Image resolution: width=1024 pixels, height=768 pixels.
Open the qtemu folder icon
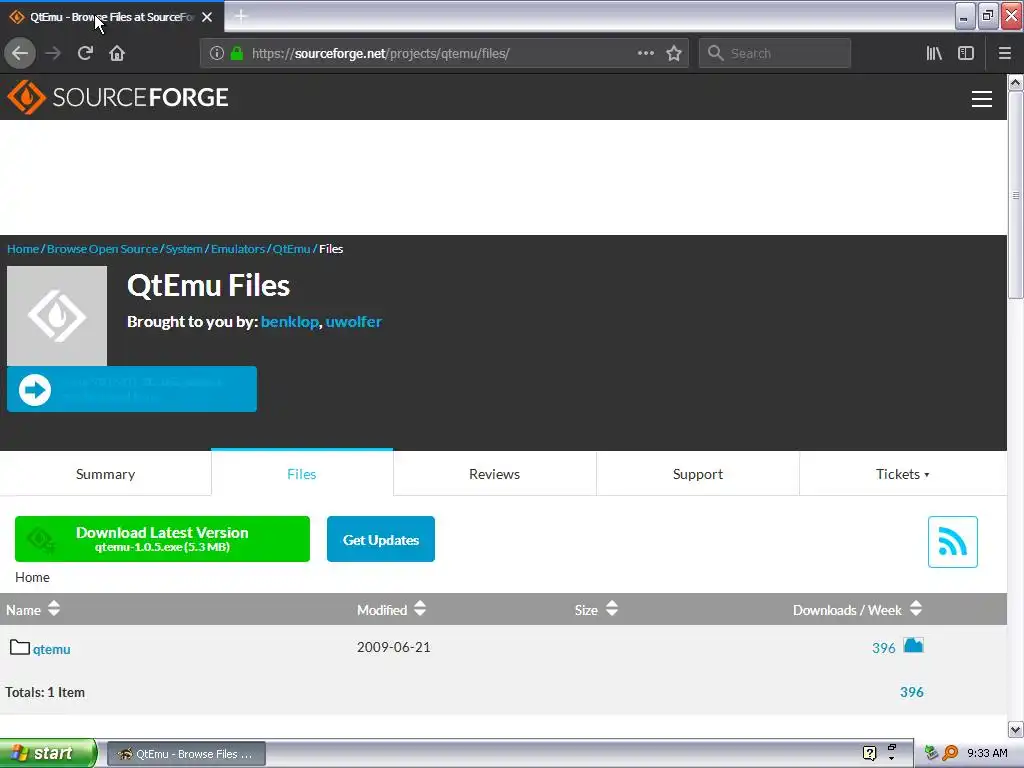pyautogui.click(x=20, y=647)
